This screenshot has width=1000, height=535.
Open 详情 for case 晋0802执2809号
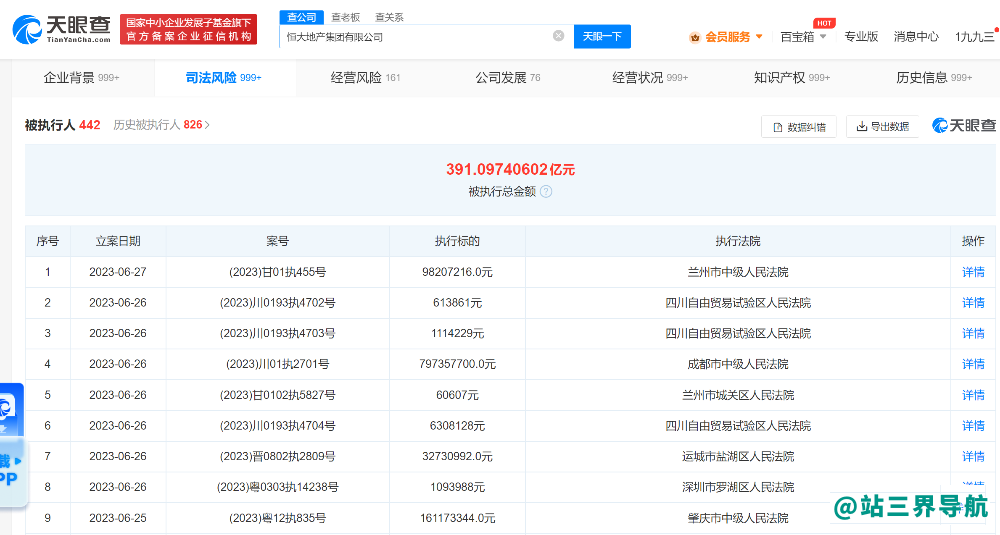pyautogui.click(x=973, y=457)
